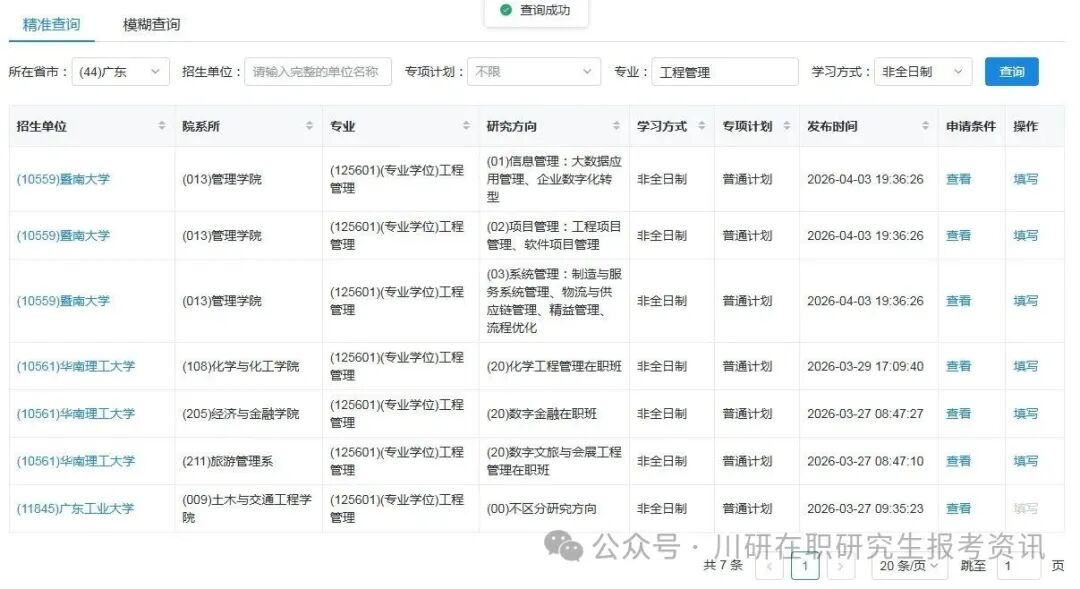Sort the 院系所 column
This screenshot has width=1080, height=589.
308,125
